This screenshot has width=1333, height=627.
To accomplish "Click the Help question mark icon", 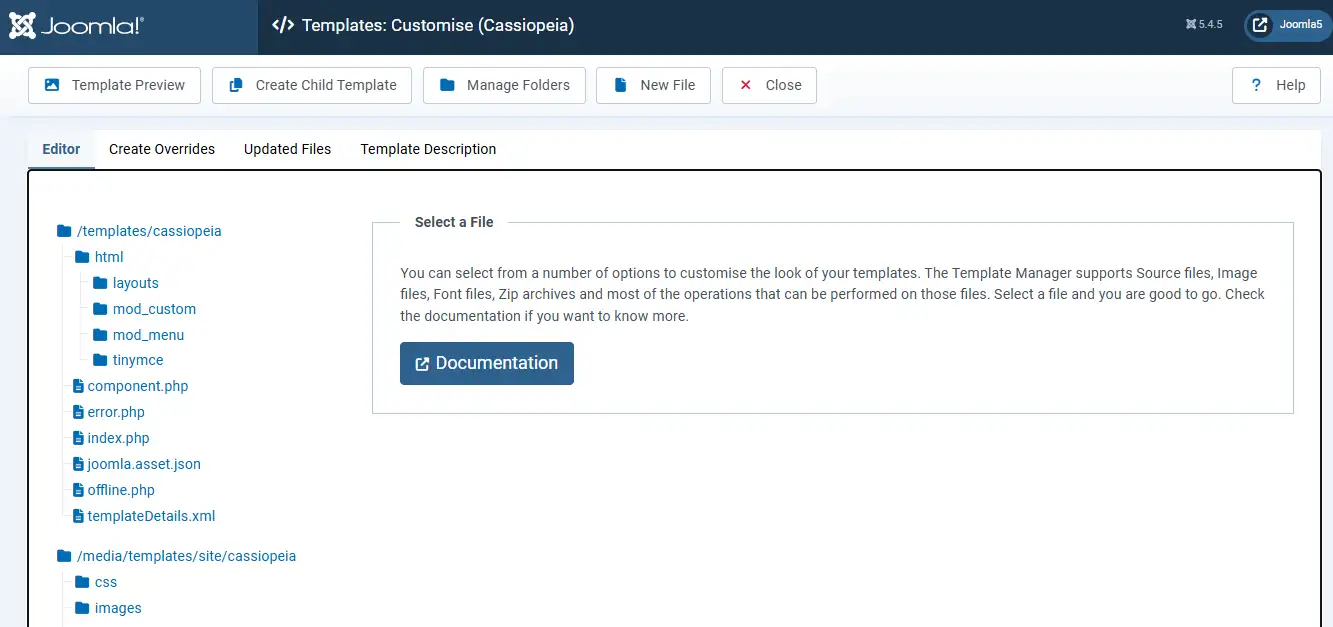I will (x=1256, y=85).
